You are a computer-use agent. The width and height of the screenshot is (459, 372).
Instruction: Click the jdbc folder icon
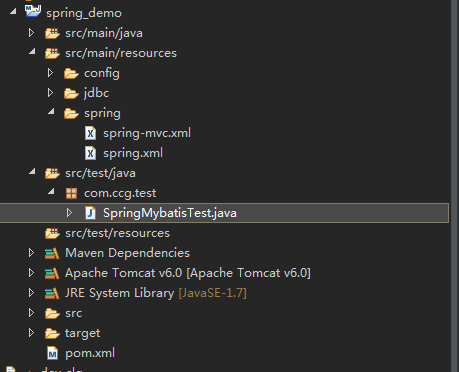[71, 93]
